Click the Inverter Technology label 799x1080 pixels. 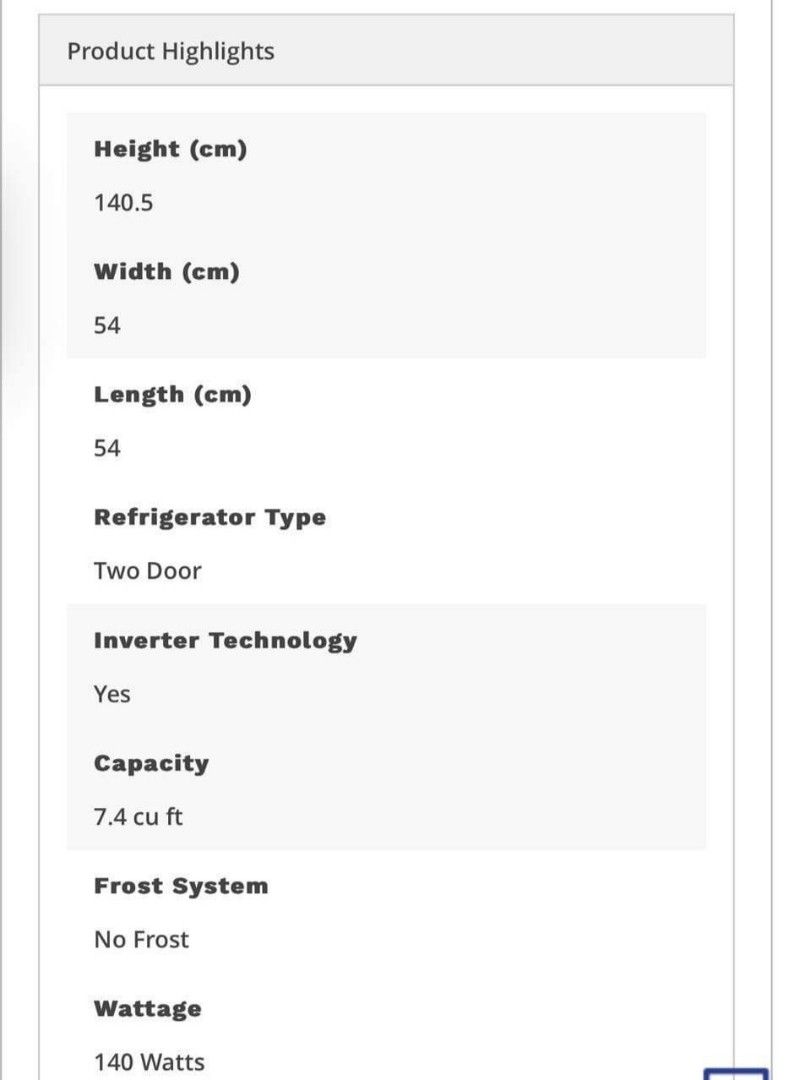[x=225, y=641]
